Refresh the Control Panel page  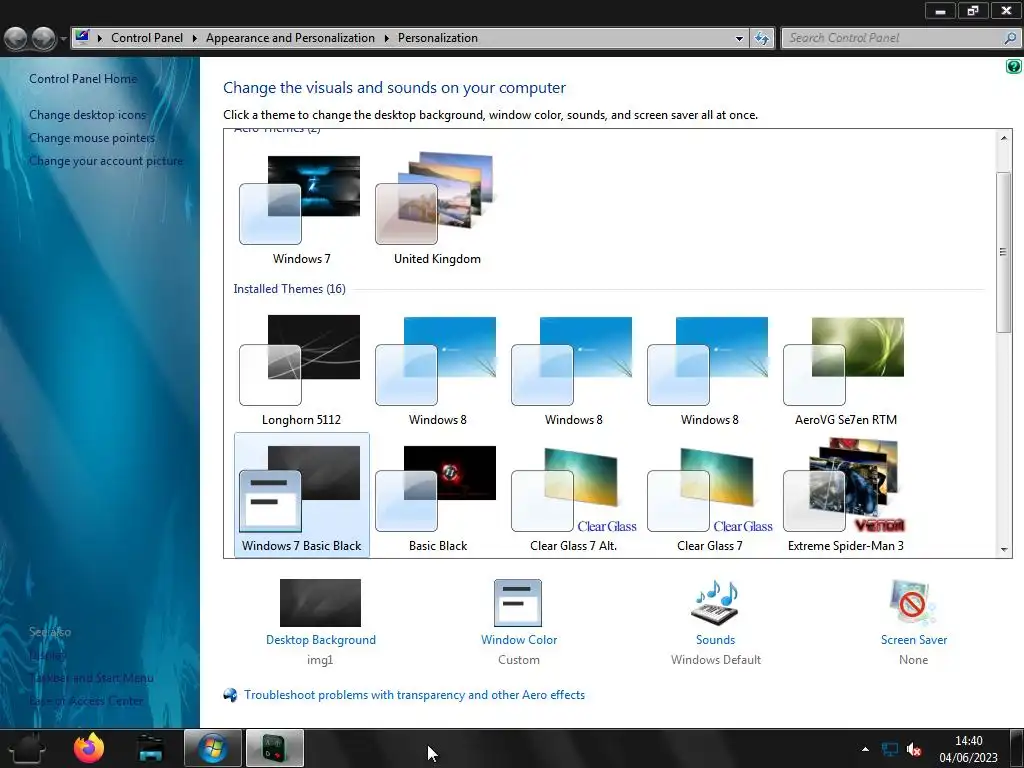tap(761, 39)
